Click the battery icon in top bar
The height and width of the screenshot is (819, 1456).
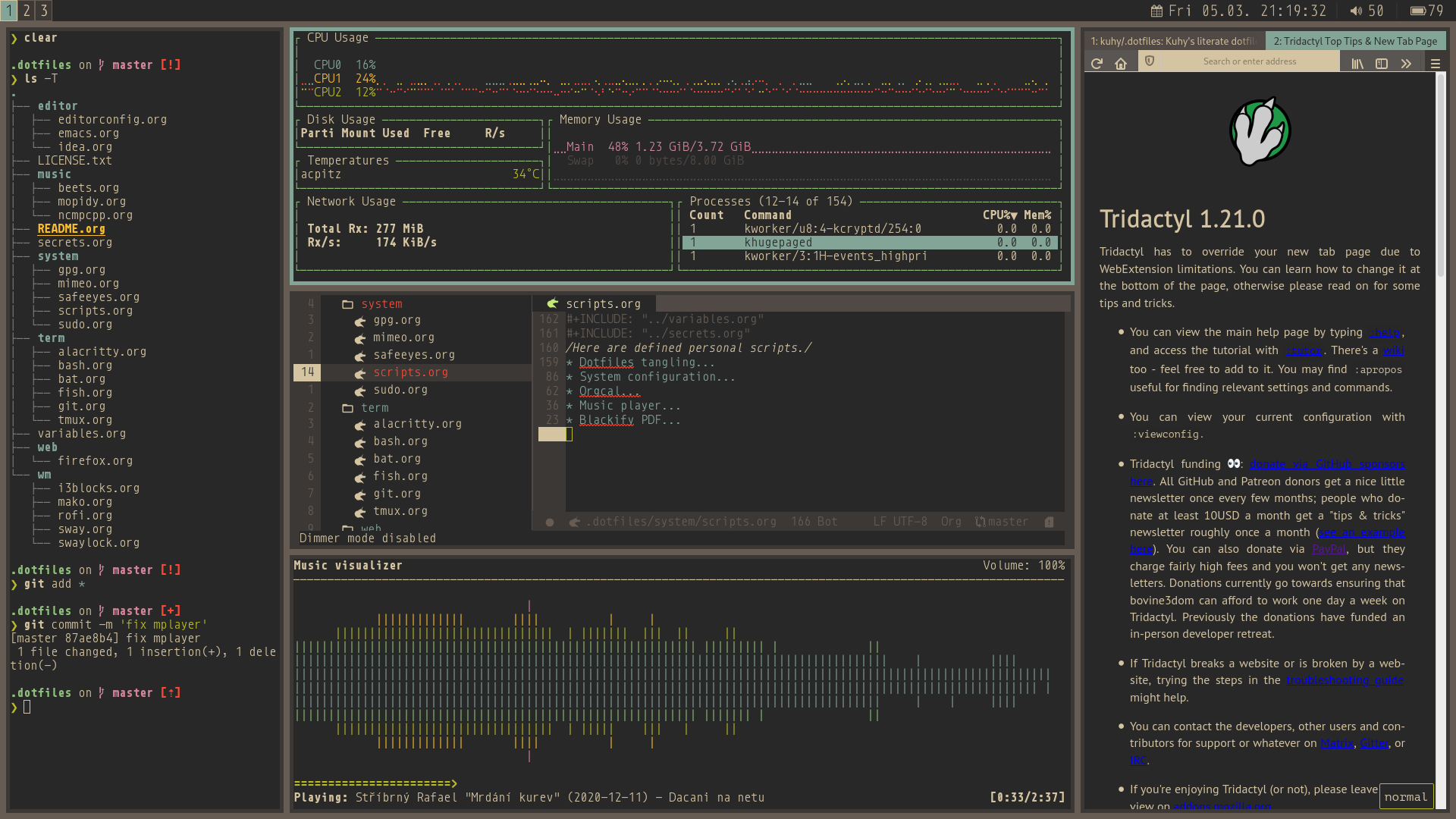click(1417, 11)
